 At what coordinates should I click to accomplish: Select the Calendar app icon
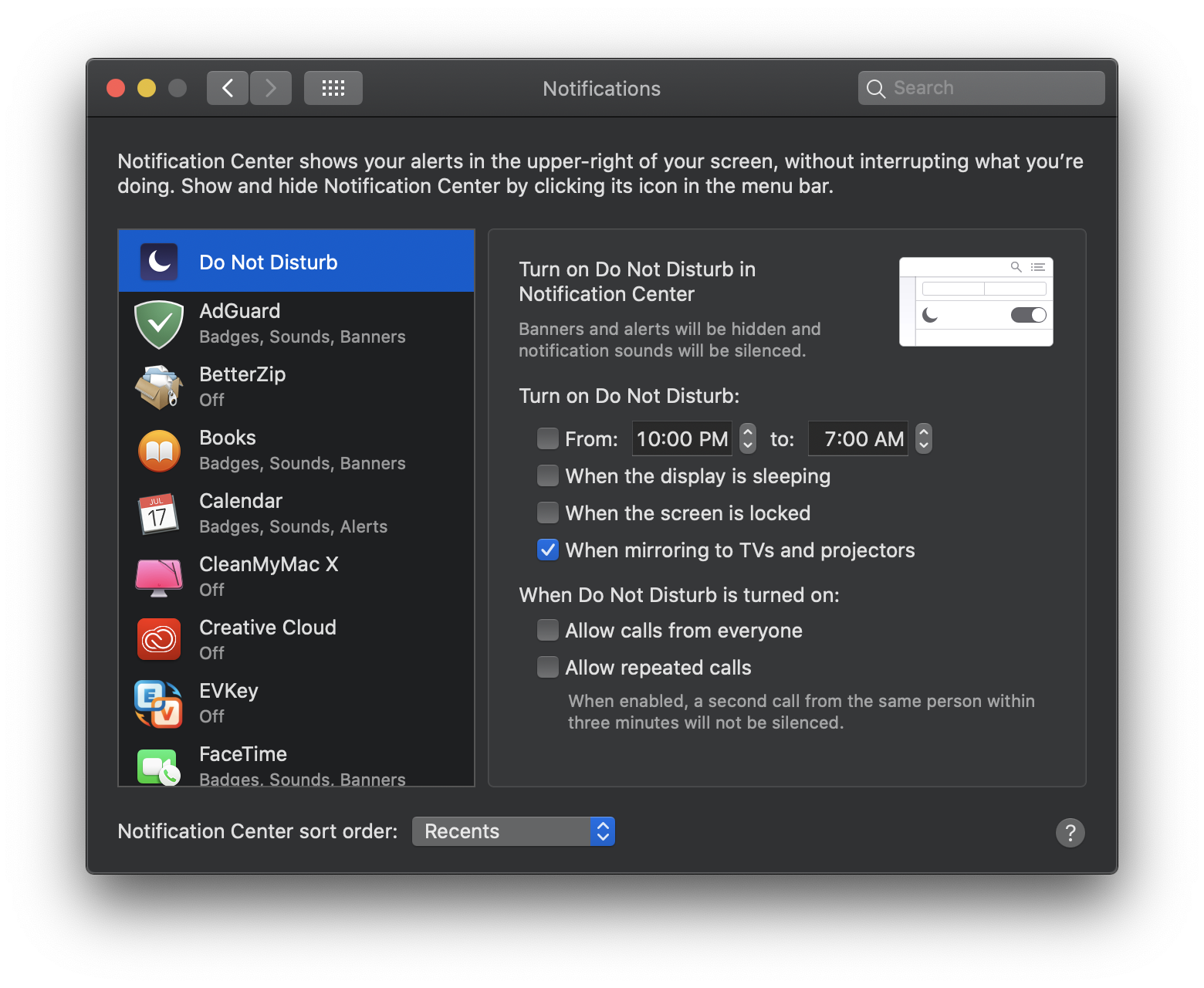[158, 514]
